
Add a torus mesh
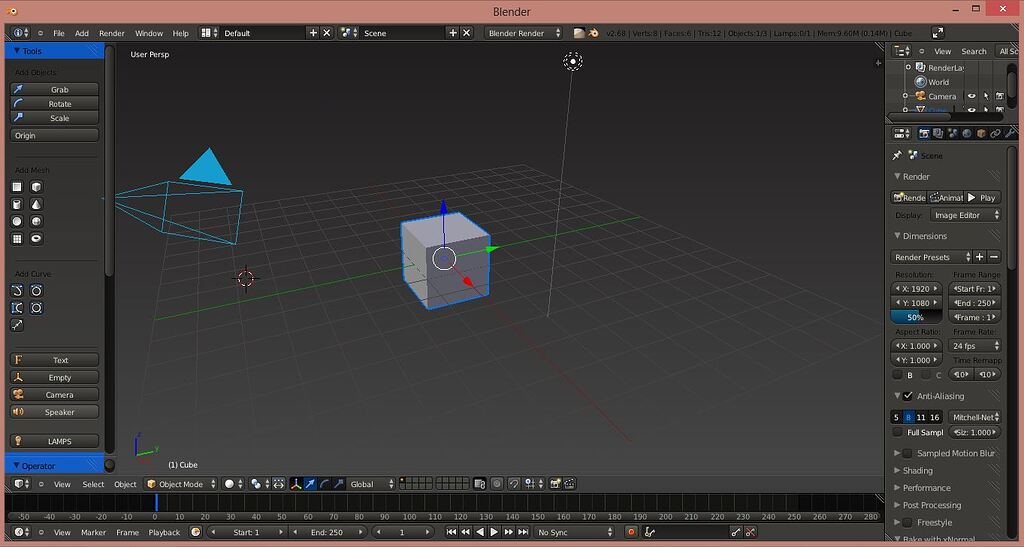click(x=37, y=238)
